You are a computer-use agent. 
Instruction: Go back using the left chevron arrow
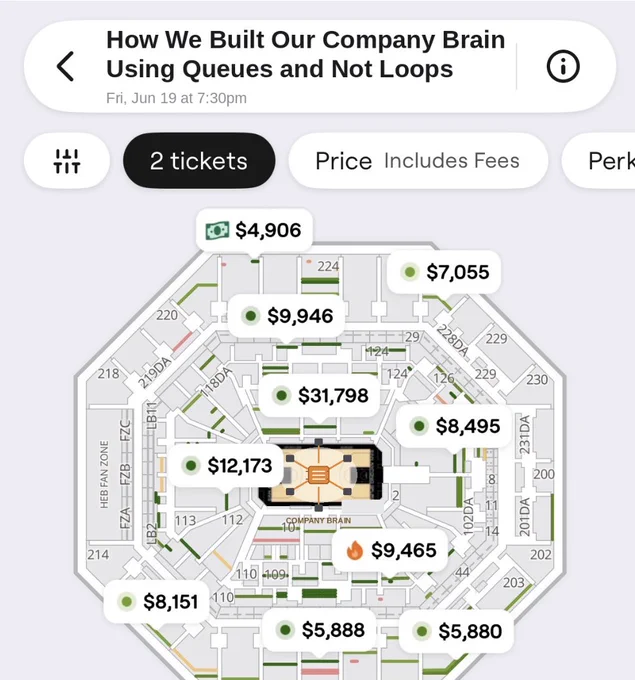(66, 66)
